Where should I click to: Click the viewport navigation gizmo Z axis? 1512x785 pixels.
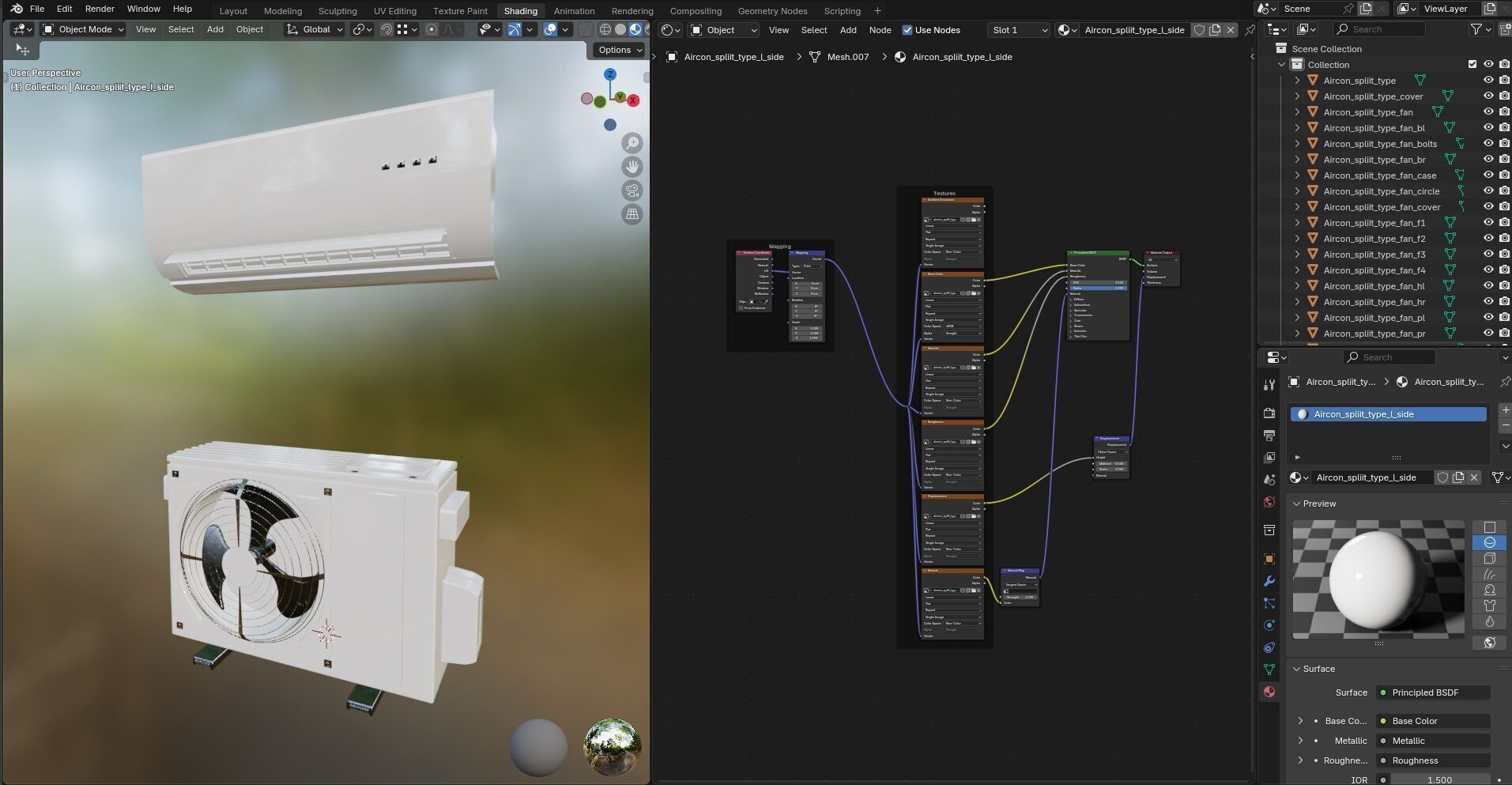coord(610,74)
